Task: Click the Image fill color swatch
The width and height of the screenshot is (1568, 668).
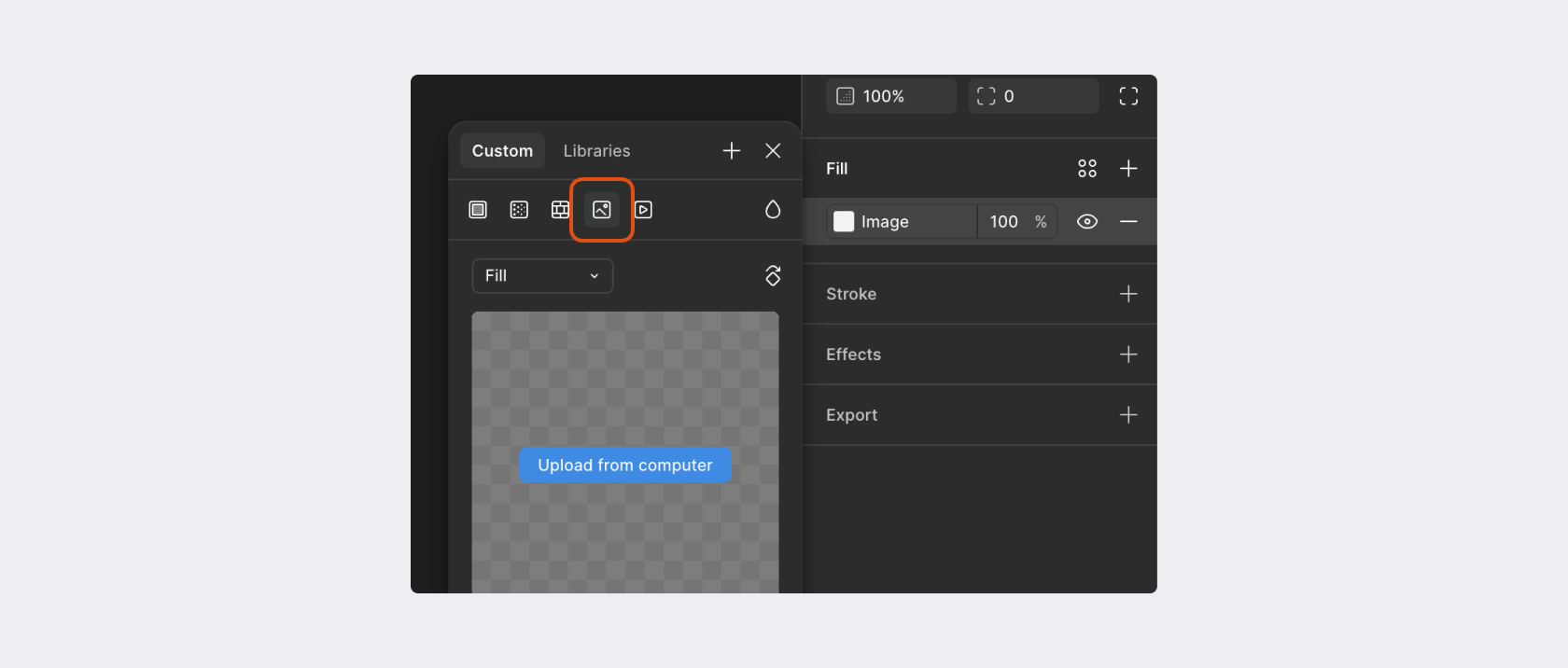Action: point(844,222)
